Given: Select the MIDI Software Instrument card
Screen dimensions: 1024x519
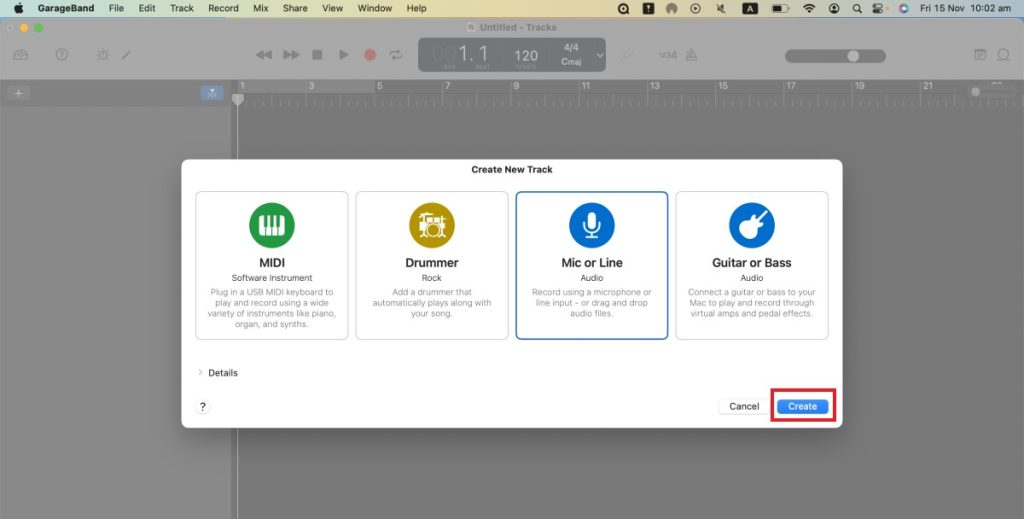Looking at the screenshot, I should [272, 265].
